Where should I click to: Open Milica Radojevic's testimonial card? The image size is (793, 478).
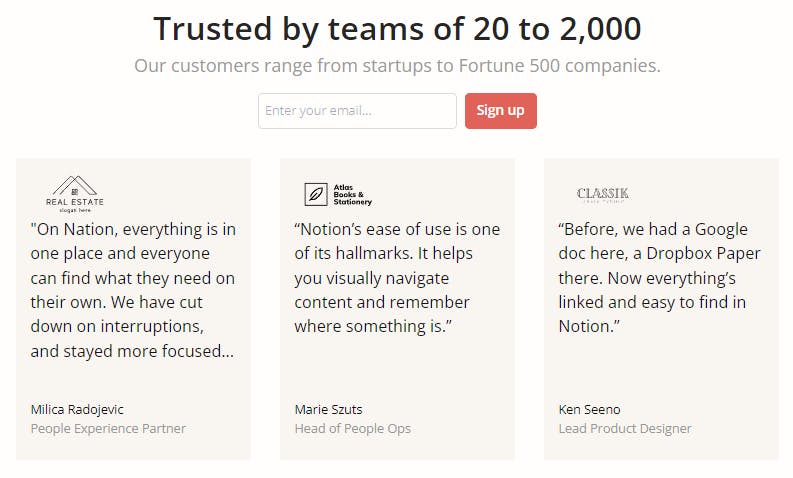(x=134, y=309)
